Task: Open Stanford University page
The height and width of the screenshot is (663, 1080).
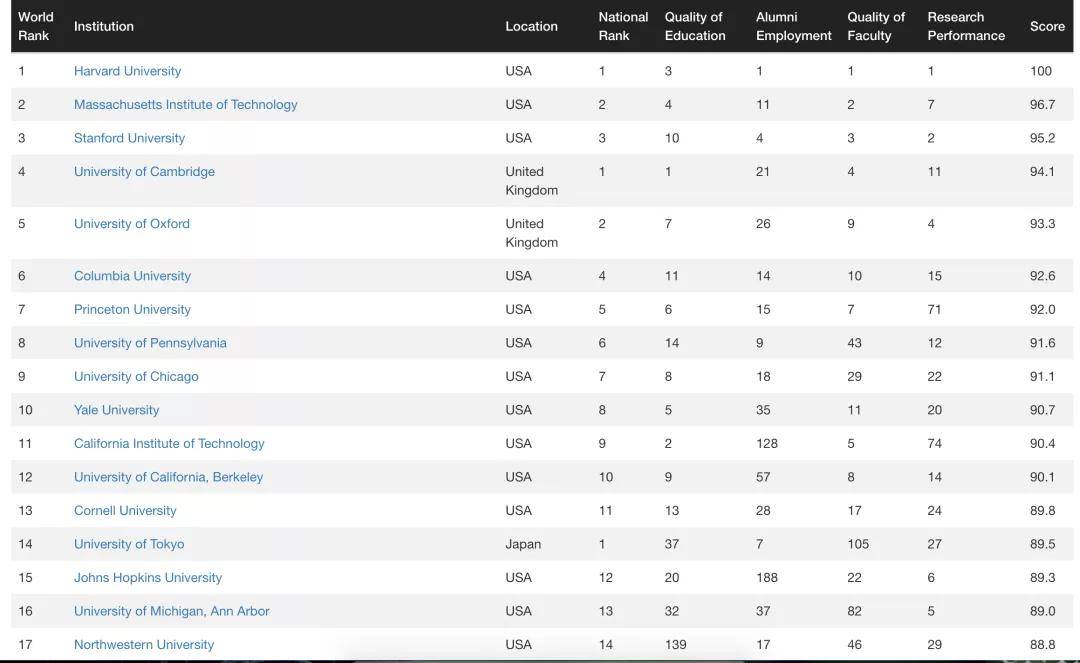Action: point(129,138)
